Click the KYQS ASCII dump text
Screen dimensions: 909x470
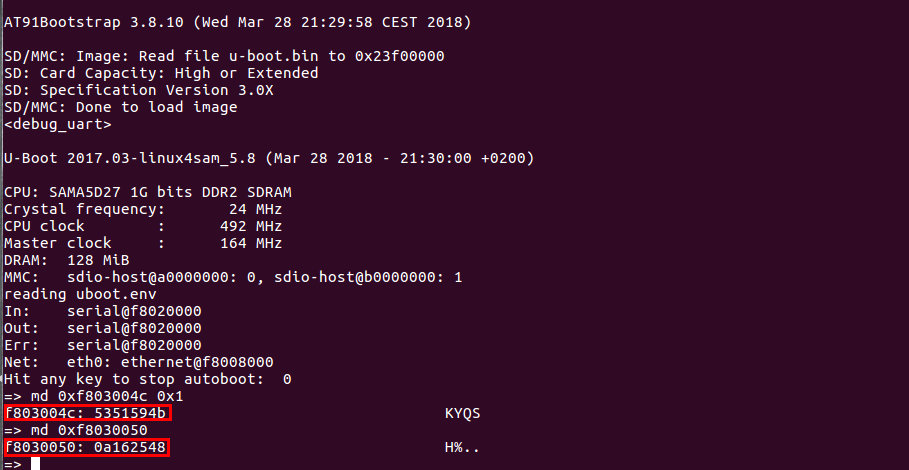click(x=463, y=414)
